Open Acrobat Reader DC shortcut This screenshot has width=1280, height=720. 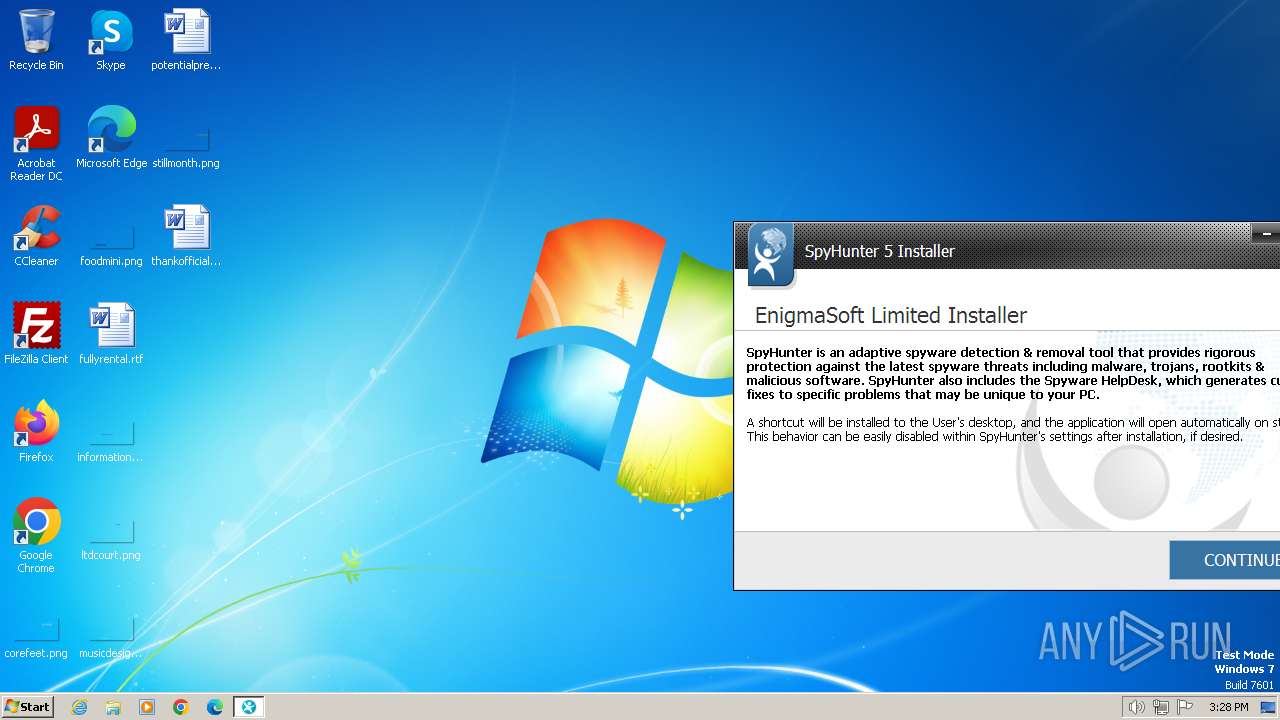point(36,144)
